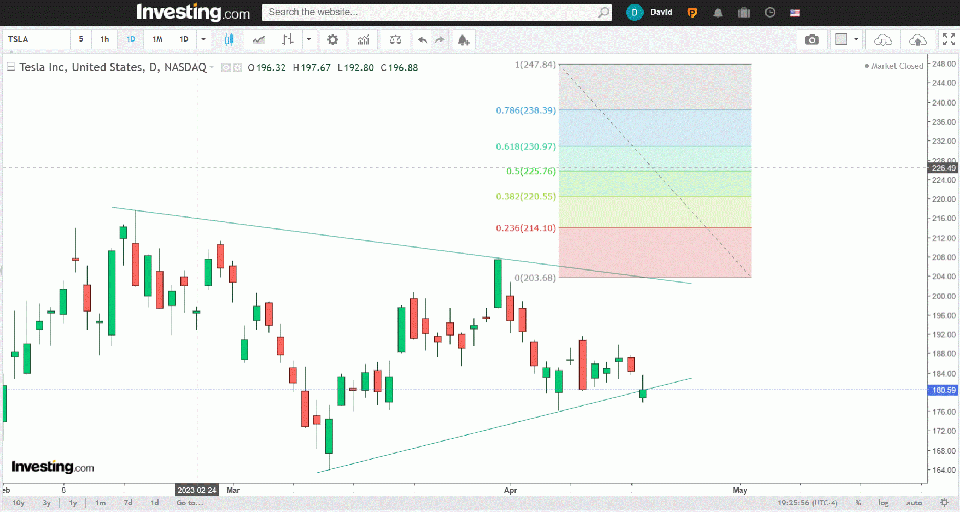Select the 1M interval in toolbar
960x512 pixels.
(157, 40)
